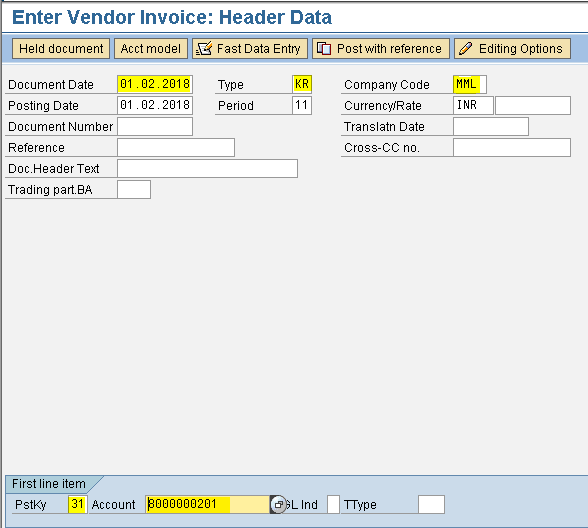The height and width of the screenshot is (528, 588).
Task: Click the Cross-CC no. label
Action: [382, 148]
